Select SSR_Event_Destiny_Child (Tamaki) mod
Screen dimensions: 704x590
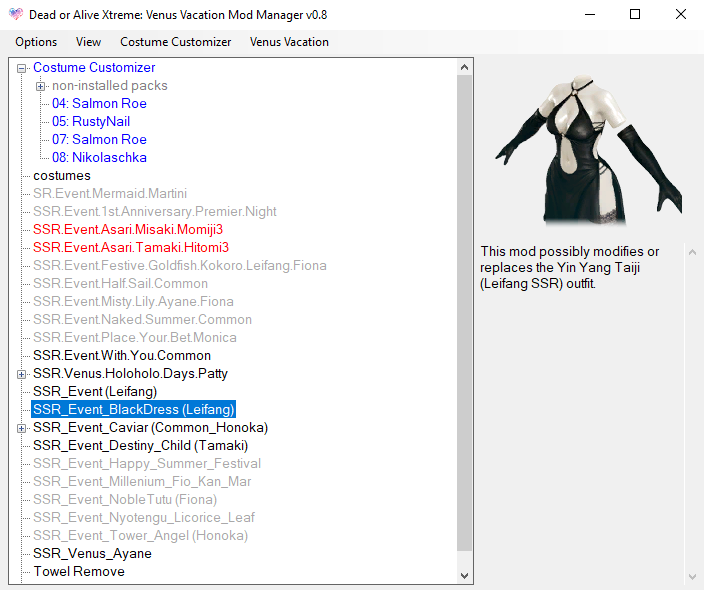pyautogui.click(x=141, y=445)
